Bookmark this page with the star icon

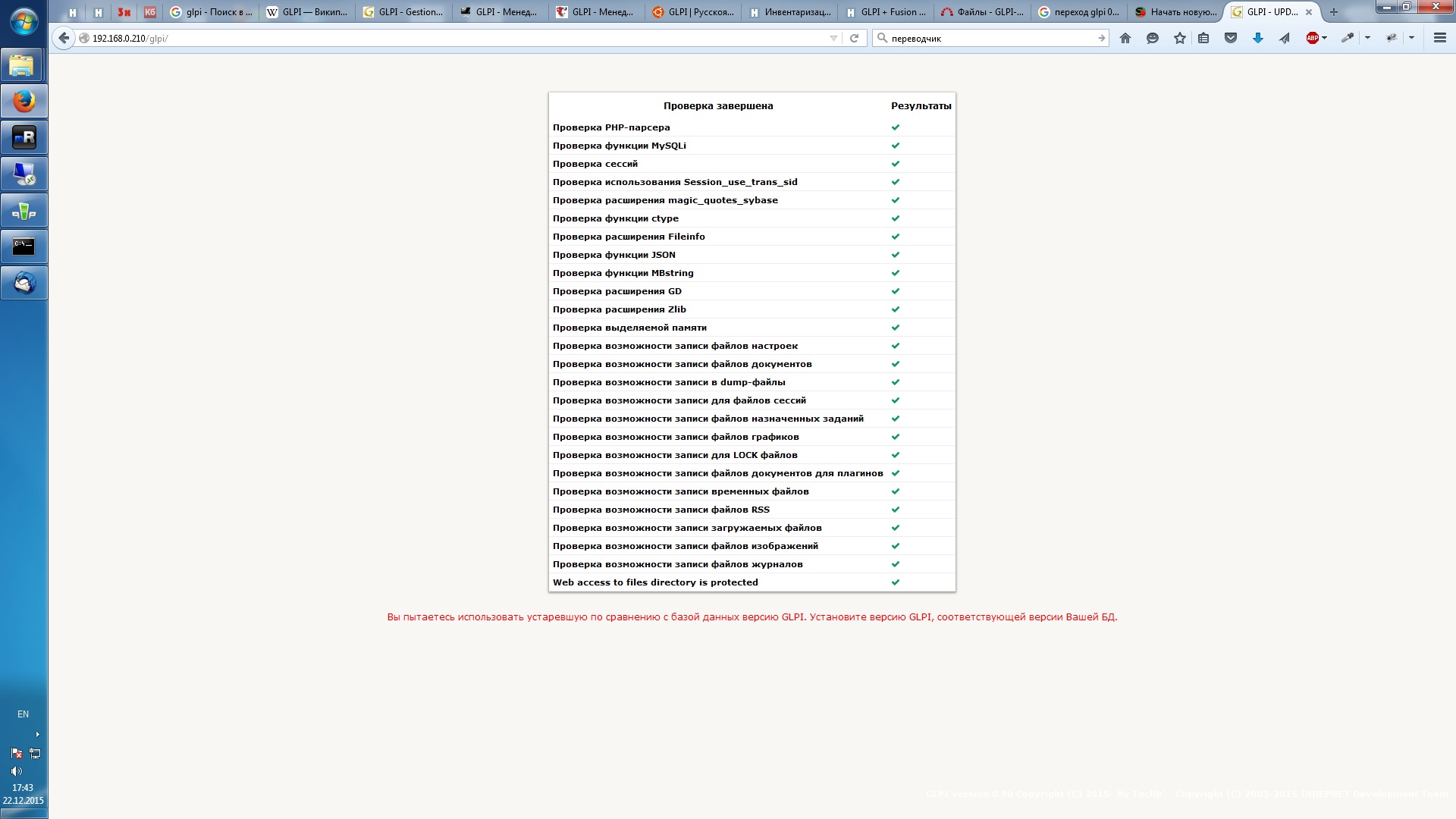point(1179,38)
